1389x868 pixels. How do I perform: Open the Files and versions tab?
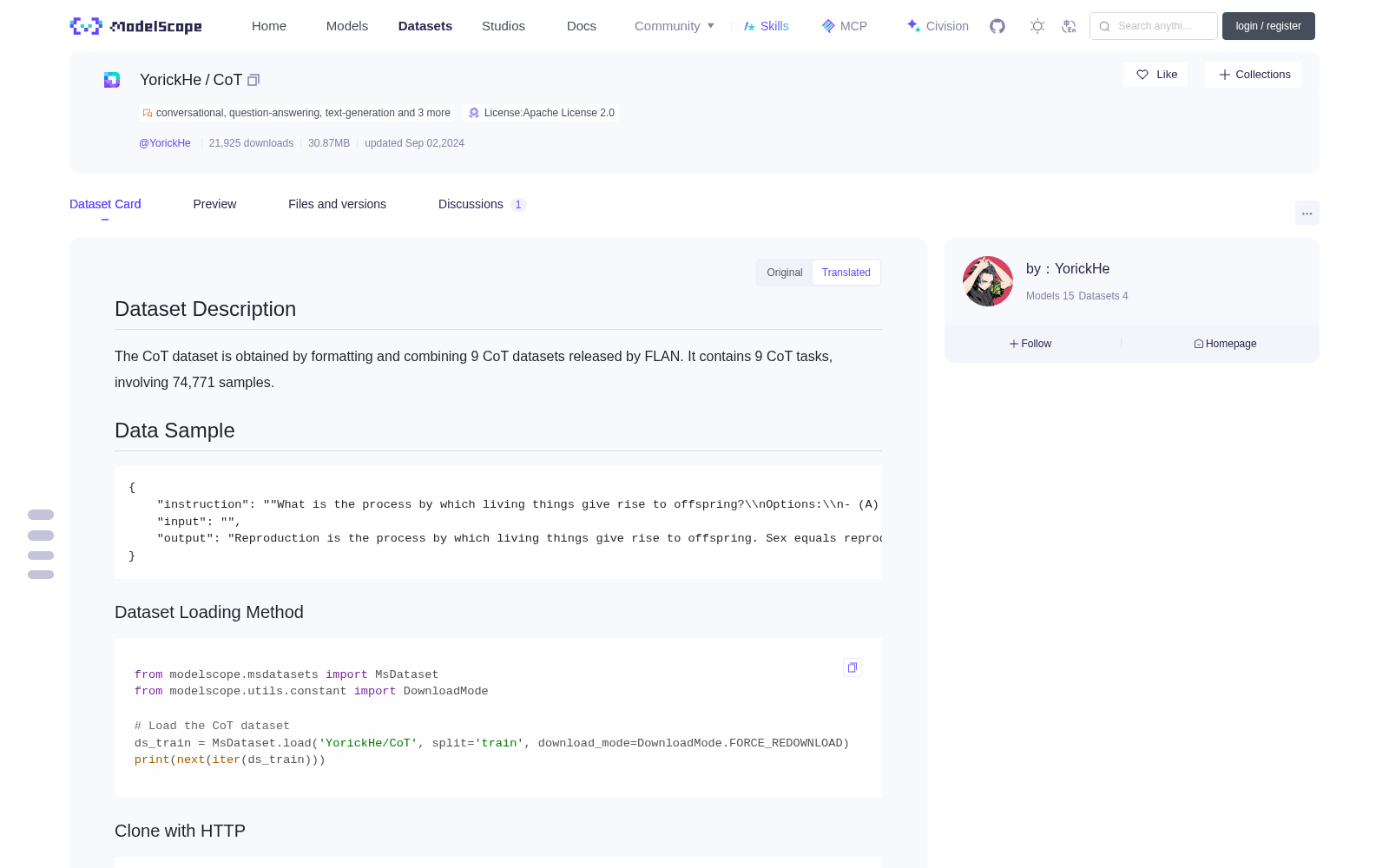337,204
